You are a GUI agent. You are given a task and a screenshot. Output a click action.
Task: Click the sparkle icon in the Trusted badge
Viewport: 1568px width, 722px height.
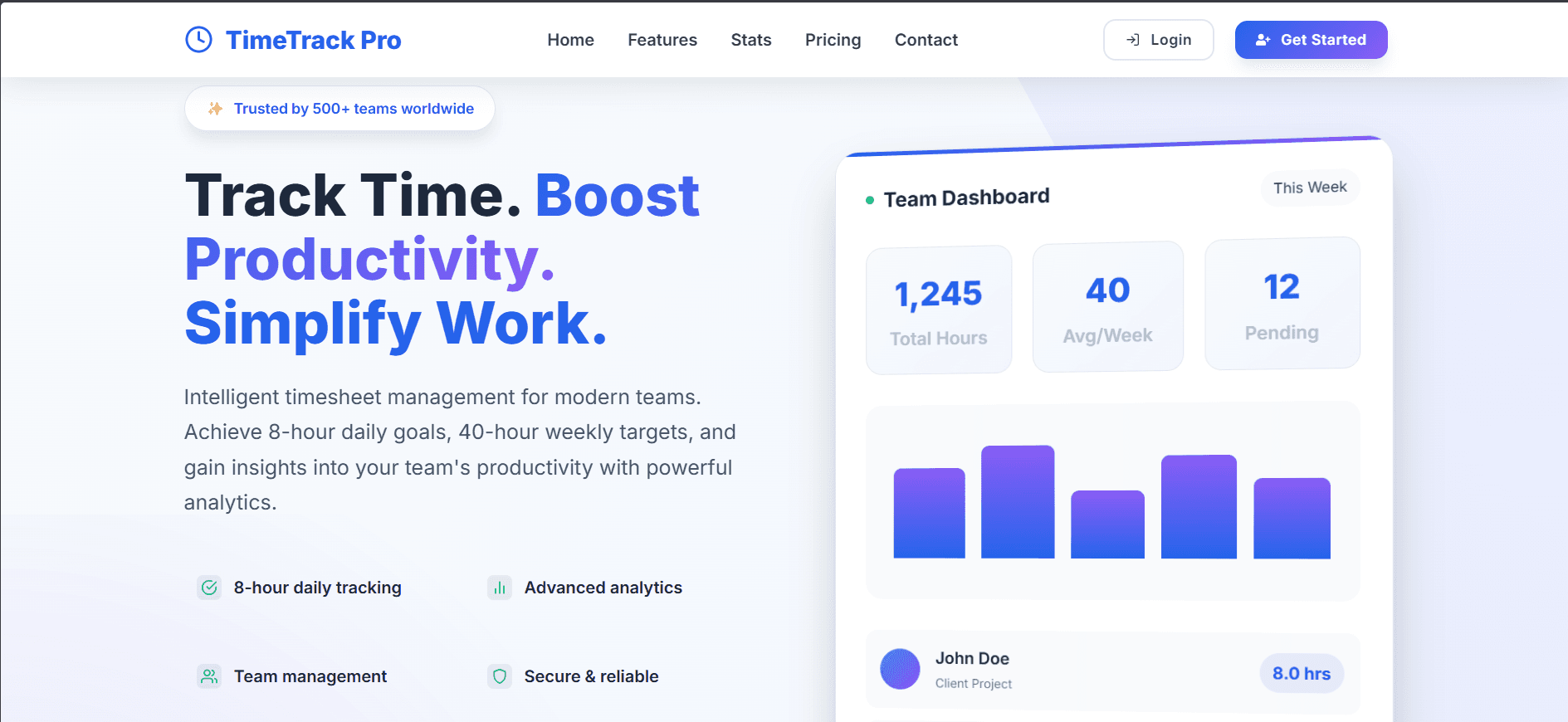[x=215, y=109]
